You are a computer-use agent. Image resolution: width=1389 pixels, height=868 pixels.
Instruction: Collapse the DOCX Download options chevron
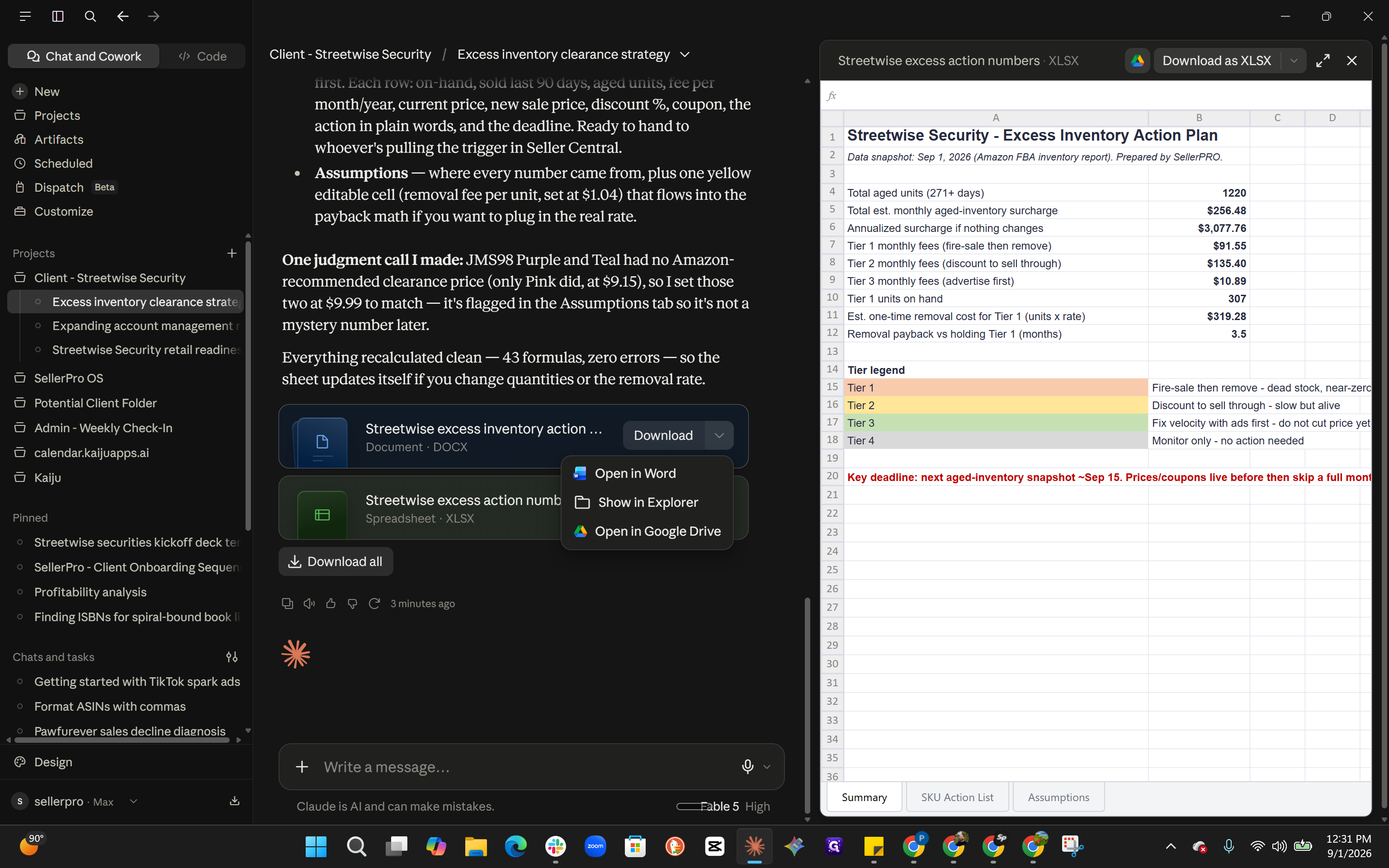(718, 435)
